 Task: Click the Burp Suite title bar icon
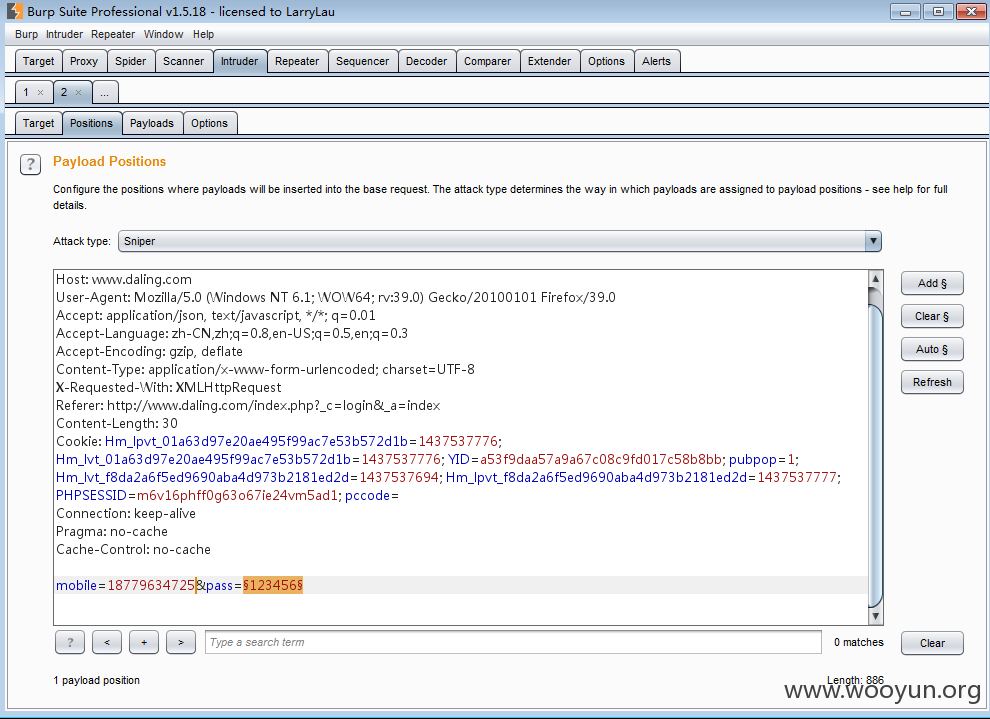(x=15, y=11)
